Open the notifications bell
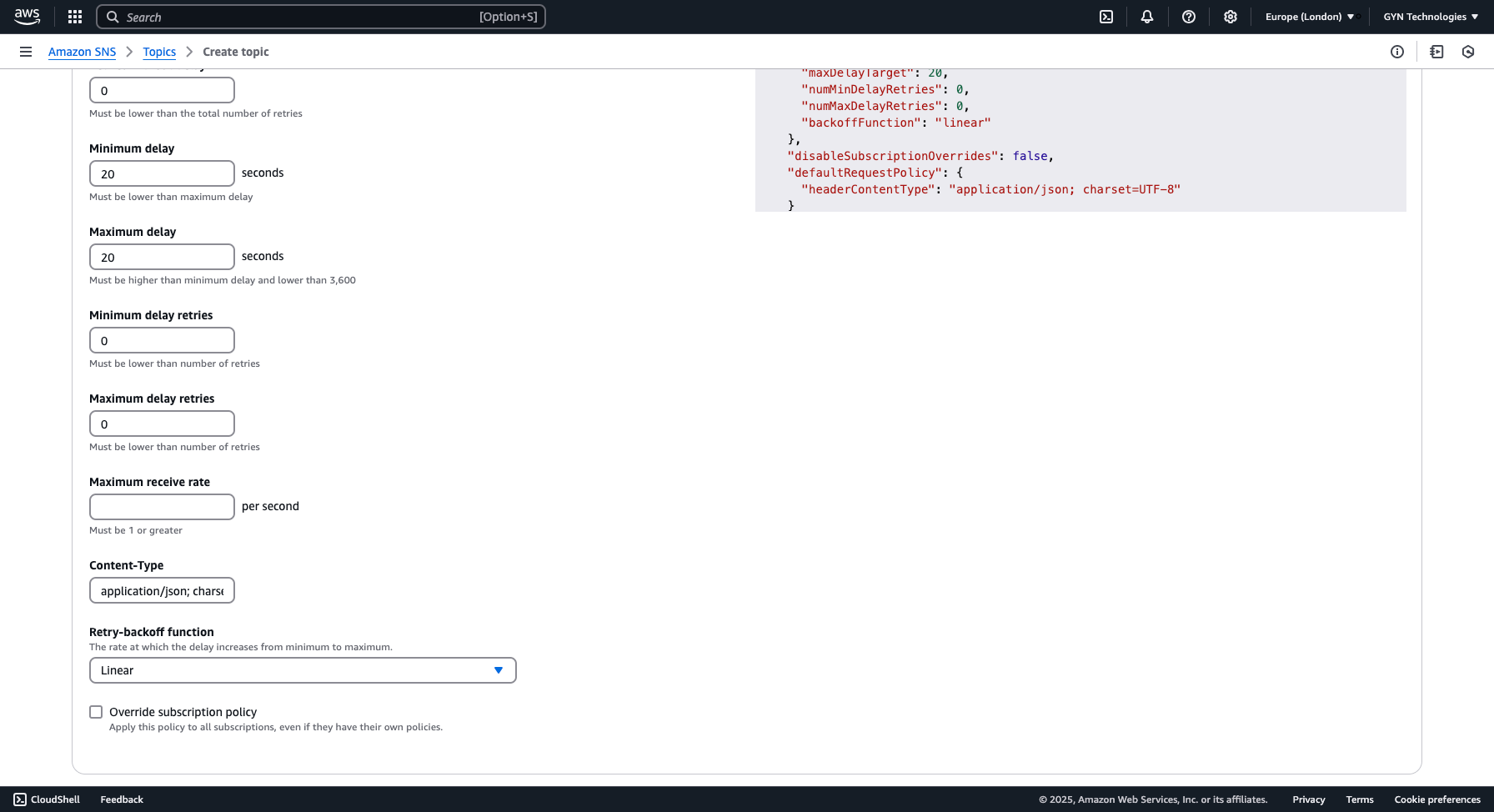1494x812 pixels. point(1147,17)
